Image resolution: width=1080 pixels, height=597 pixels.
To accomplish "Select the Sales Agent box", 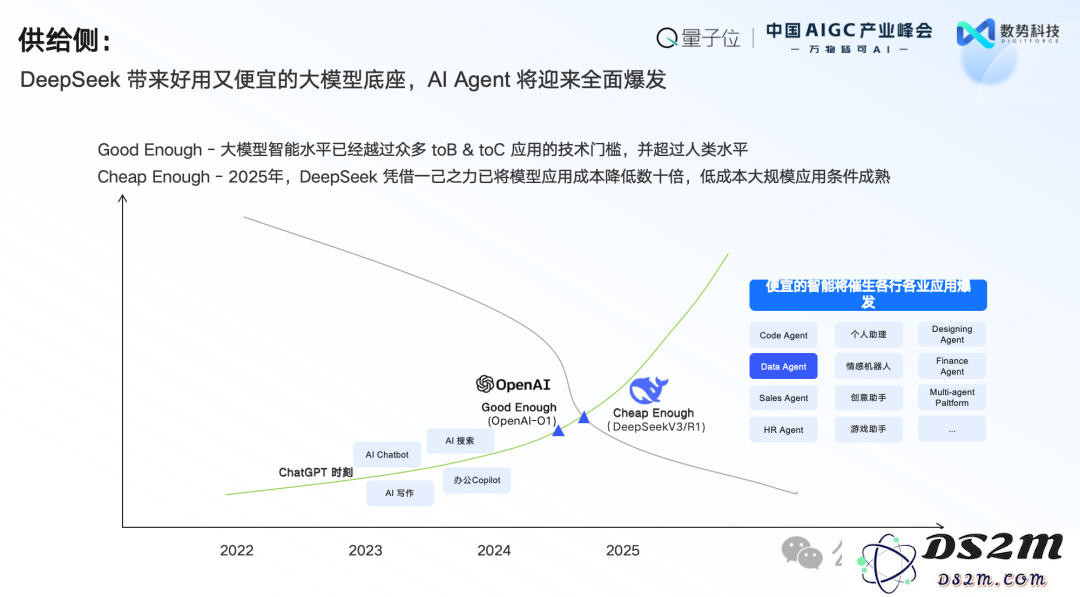I will click(784, 398).
